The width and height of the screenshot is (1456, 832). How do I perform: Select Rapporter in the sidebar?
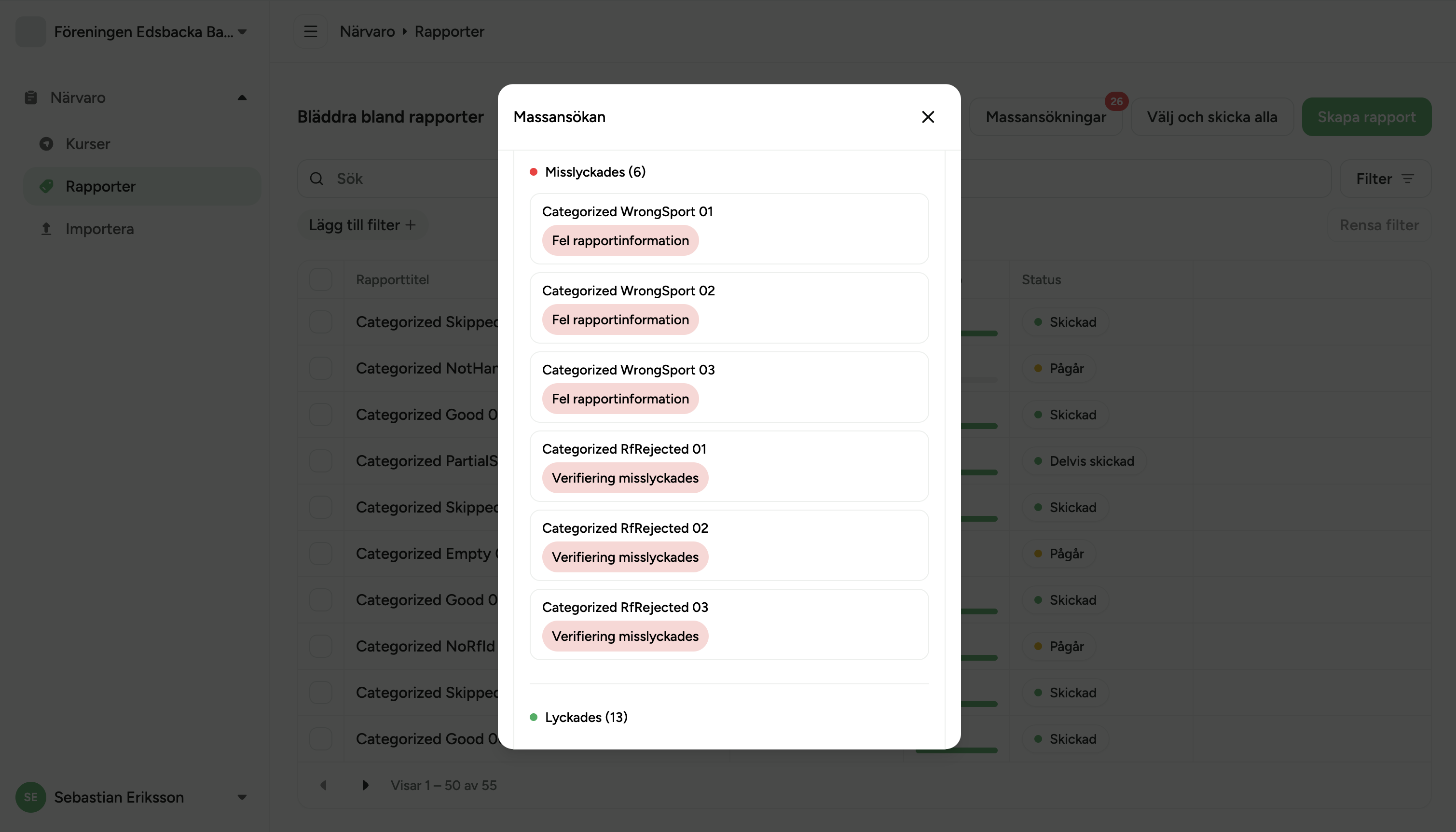(142, 186)
